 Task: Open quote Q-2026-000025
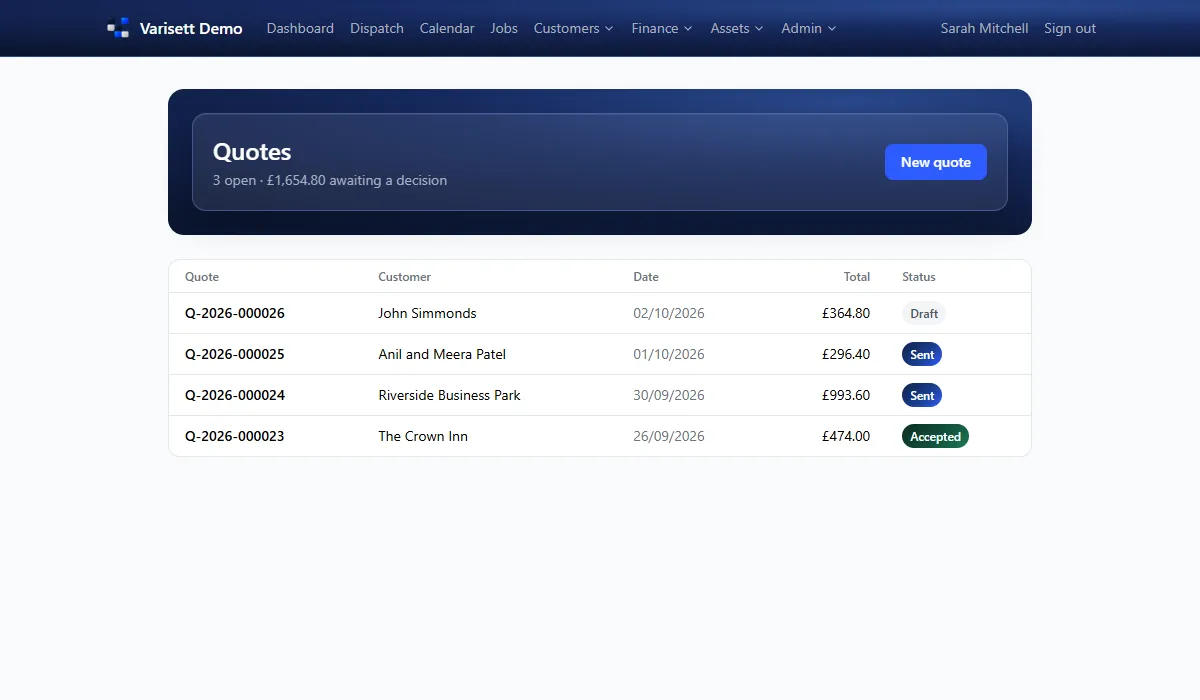point(235,354)
